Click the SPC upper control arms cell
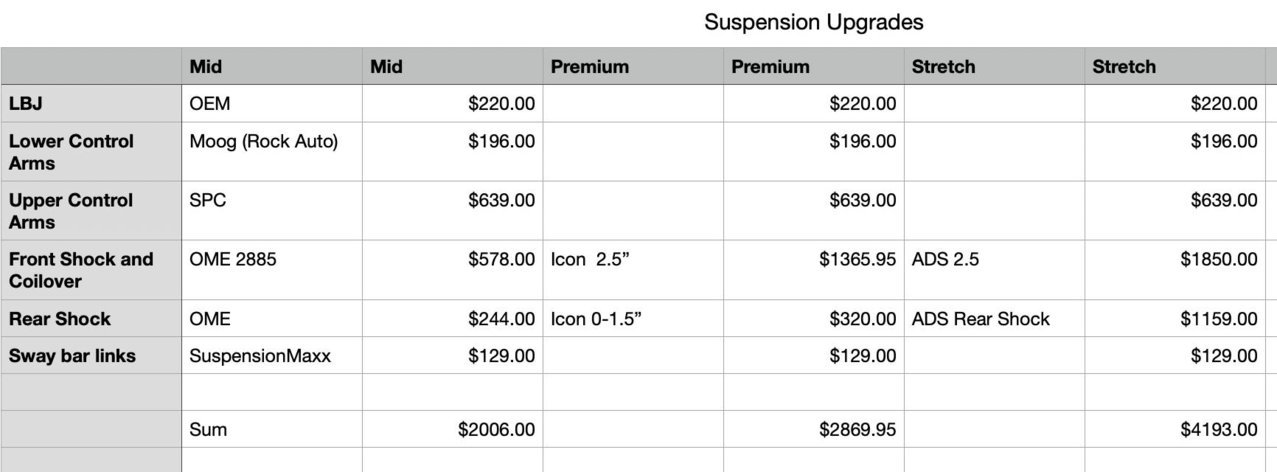 pyautogui.click(x=271, y=210)
